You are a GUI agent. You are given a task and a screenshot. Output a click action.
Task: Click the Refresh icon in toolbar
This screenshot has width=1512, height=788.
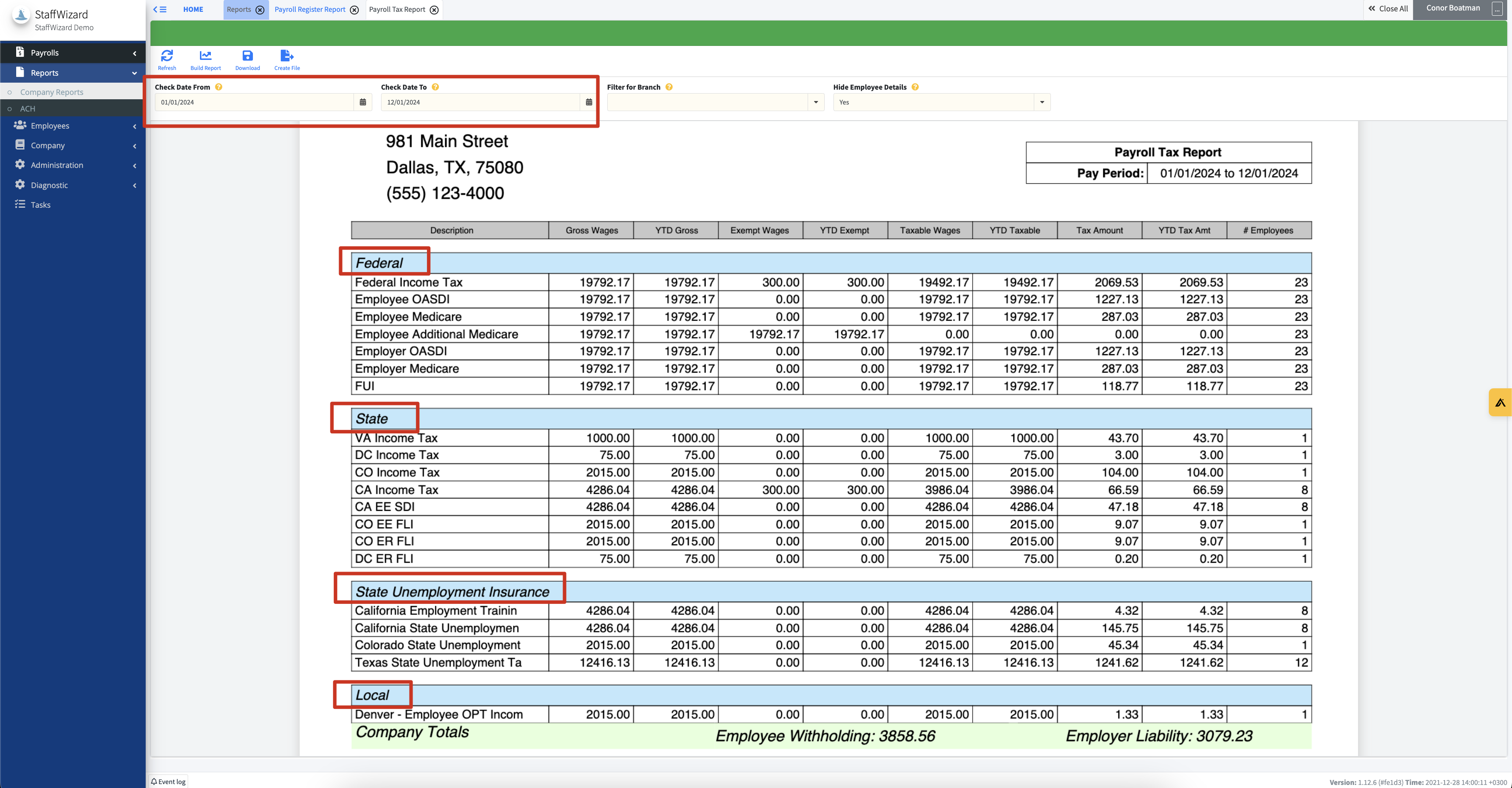pos(167,56)
